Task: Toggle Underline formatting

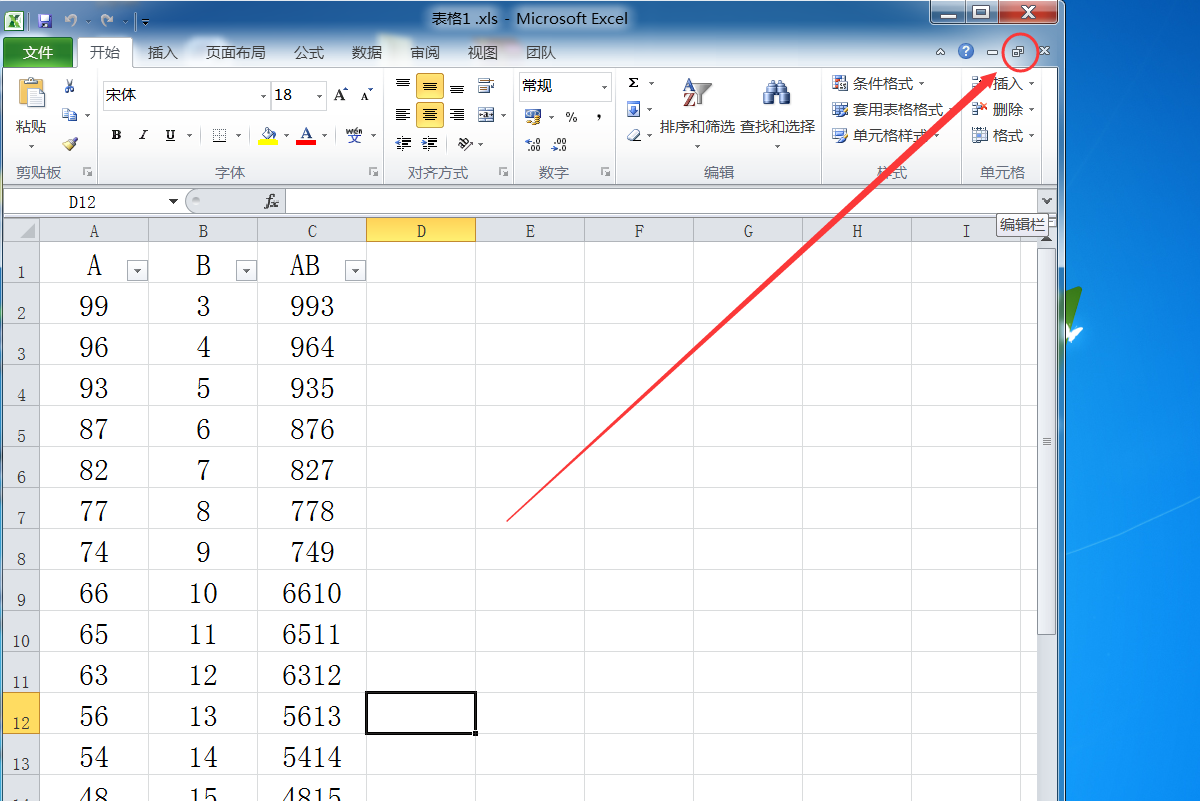Action: click(170, 135)
